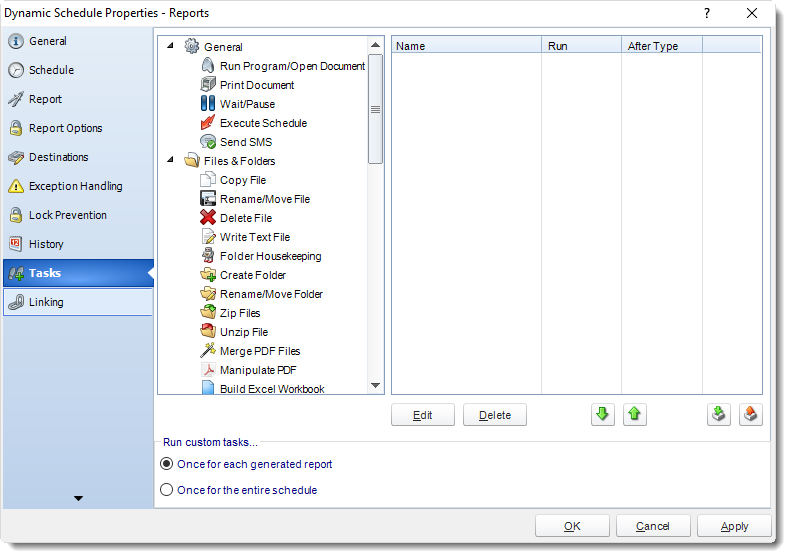Sort by the Run column header
Screen dimensions: 791x558
pyautogui.click(x=582, y=45)
